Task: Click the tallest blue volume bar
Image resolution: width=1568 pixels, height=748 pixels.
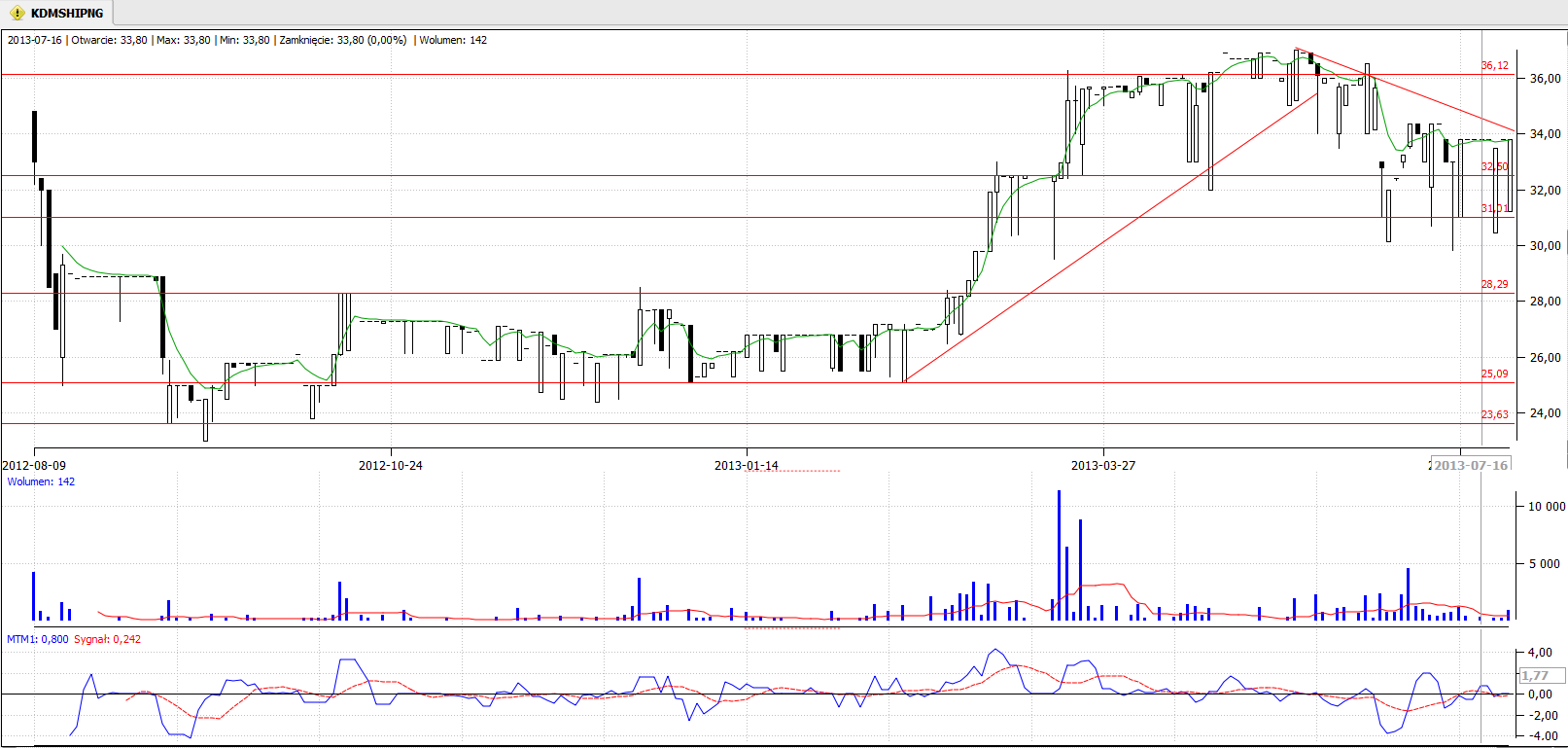Action: coord(1059,555)
